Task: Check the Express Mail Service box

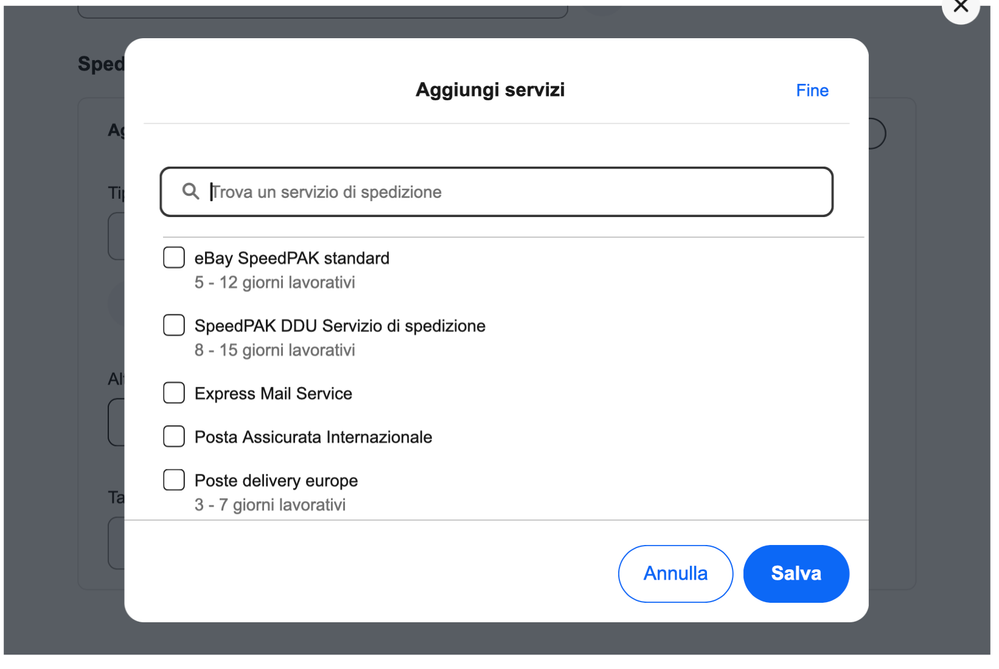Action: click(x=174, y=393)
